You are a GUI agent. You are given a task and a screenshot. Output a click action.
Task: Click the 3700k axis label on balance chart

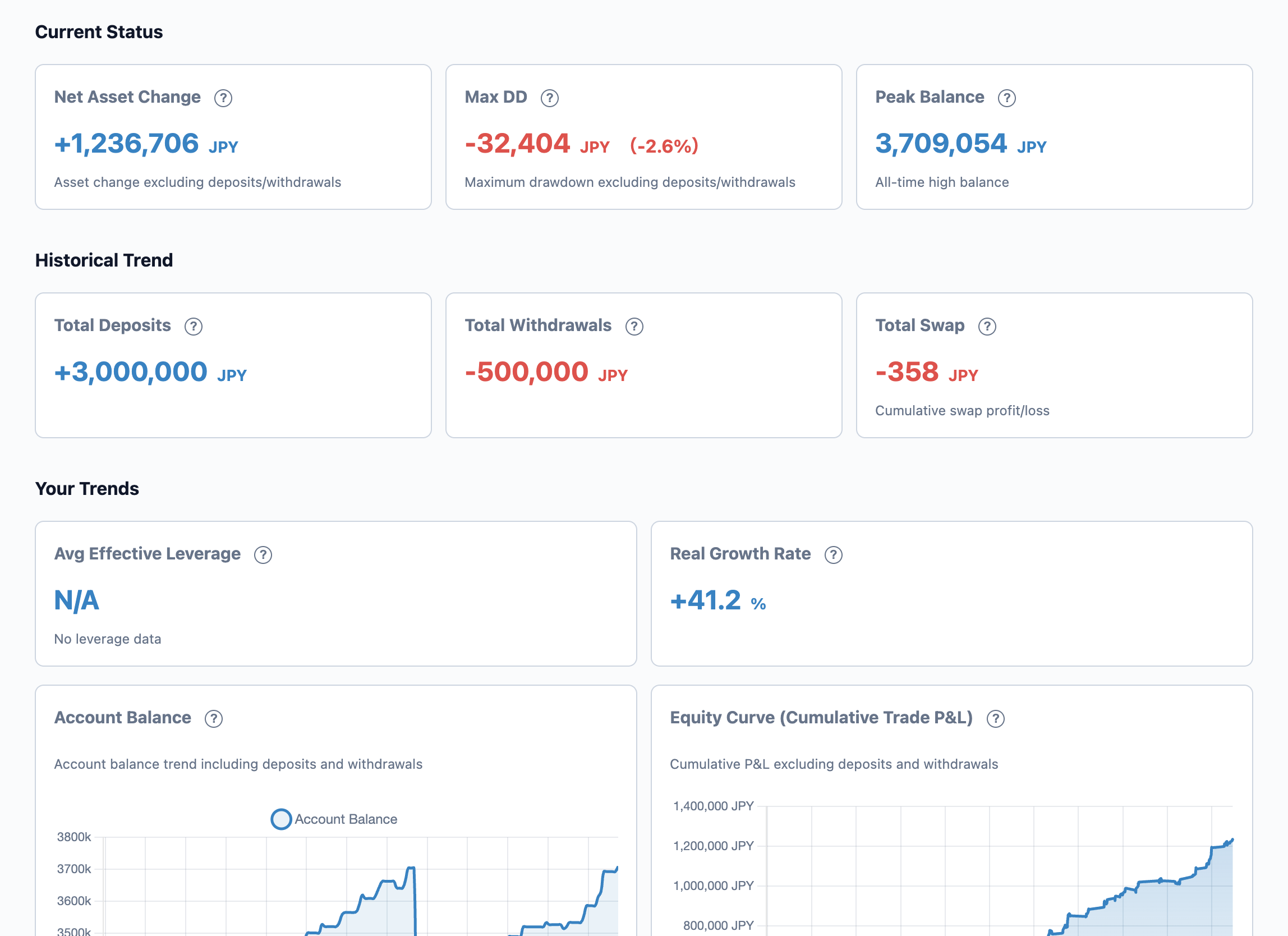[x=74, y=869]
